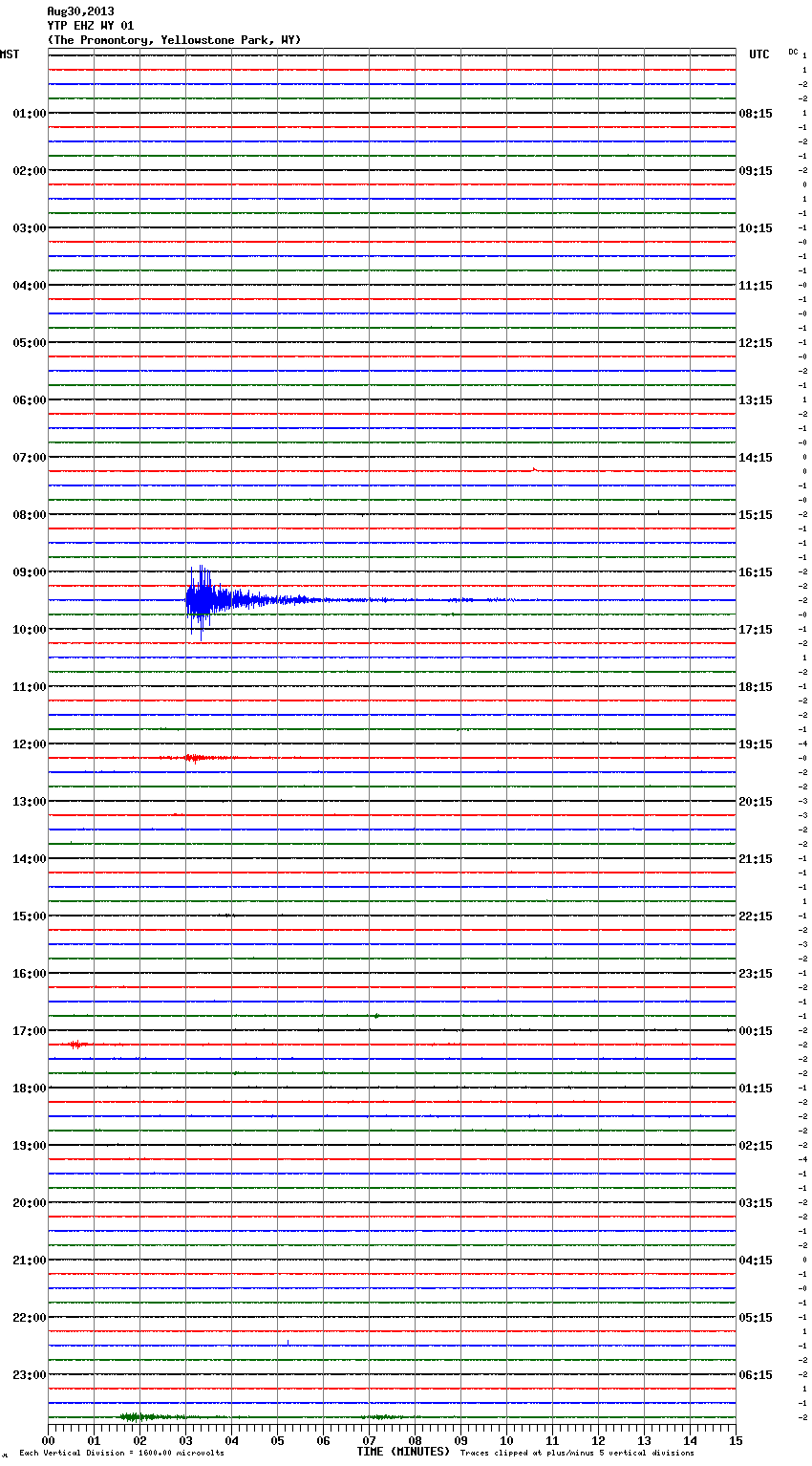The width and height of the screenshot is (812, 1466).
Task: Click the small red blip on the 07:15 trace
Action: pyautogui.click(x=534, y=469)
